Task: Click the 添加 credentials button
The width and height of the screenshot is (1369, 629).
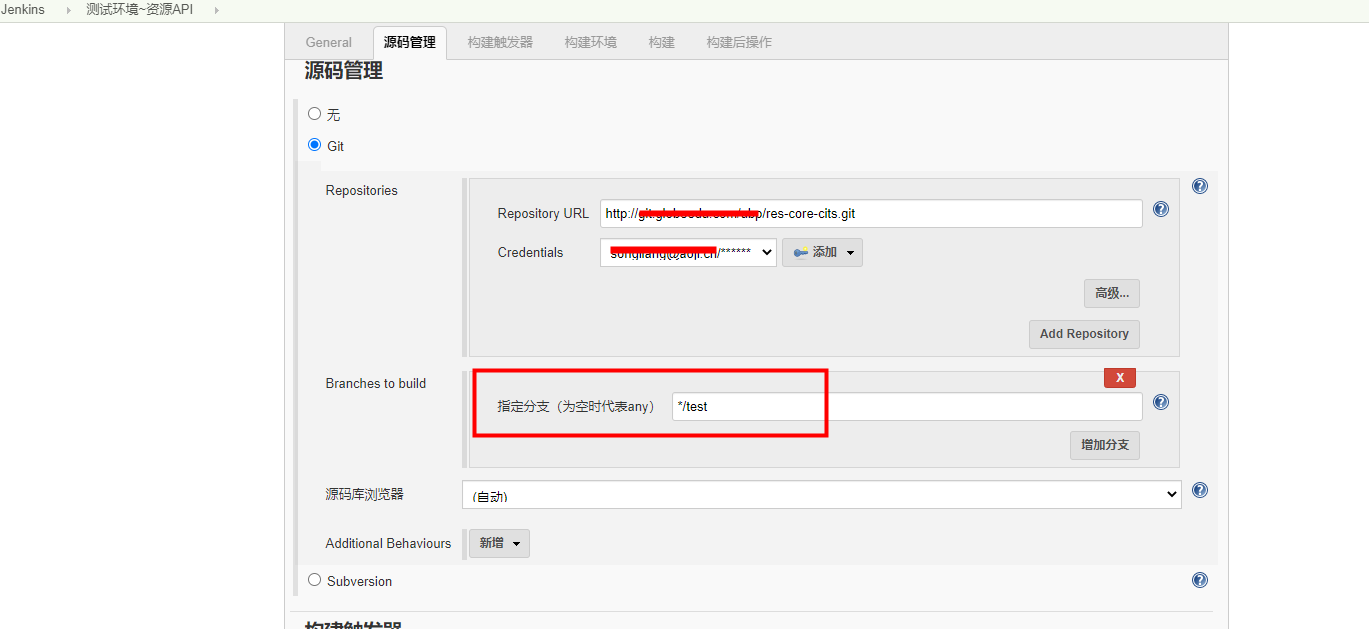Action: click(x=822, y=253)
